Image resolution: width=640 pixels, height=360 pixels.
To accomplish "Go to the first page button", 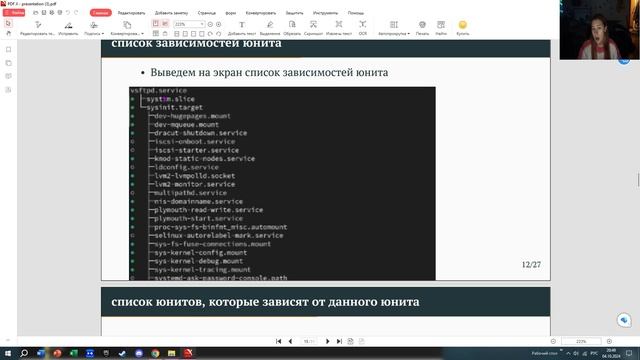I will [x=278, y=341].
